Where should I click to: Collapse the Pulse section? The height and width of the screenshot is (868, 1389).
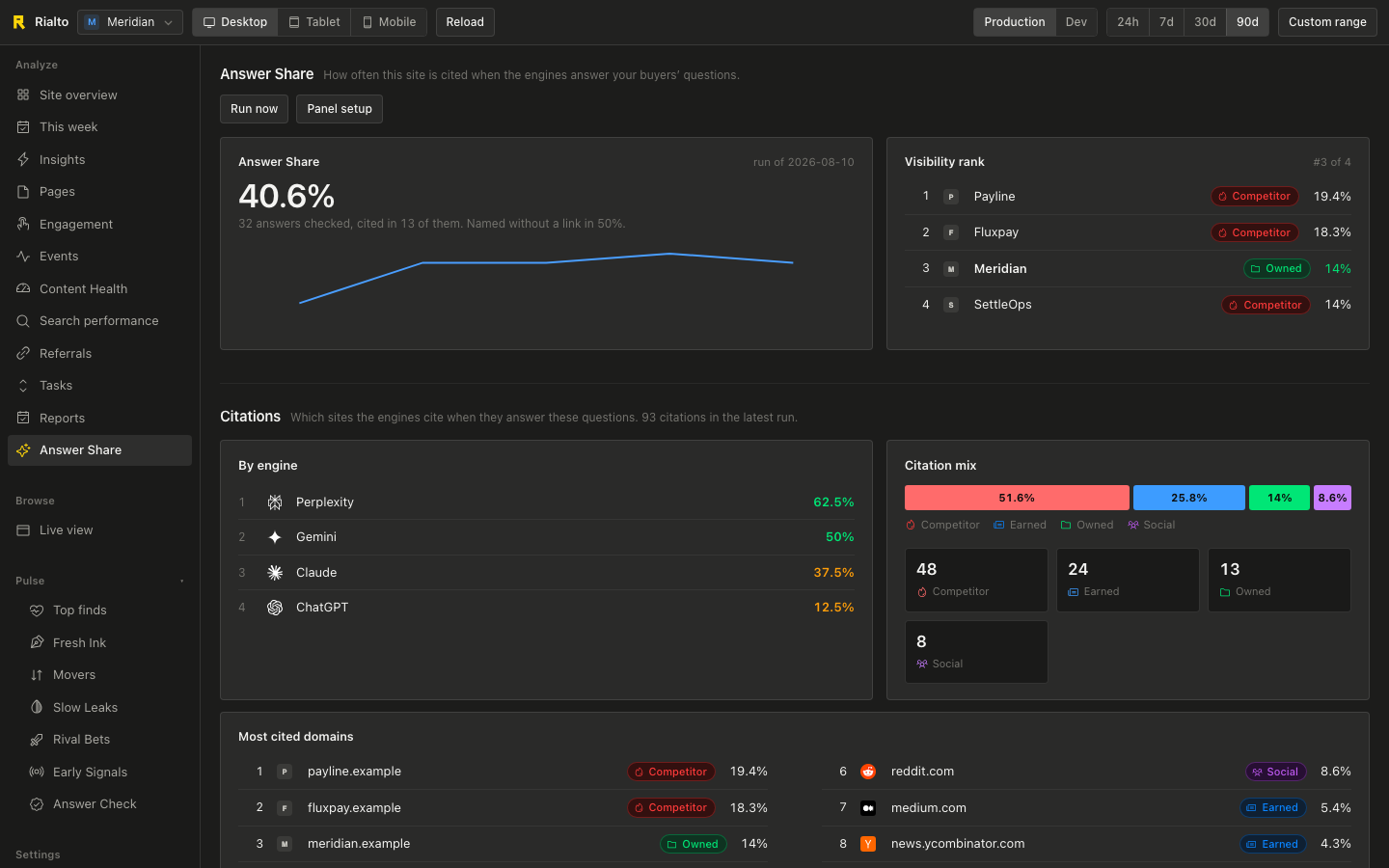(x=181, y=581)
